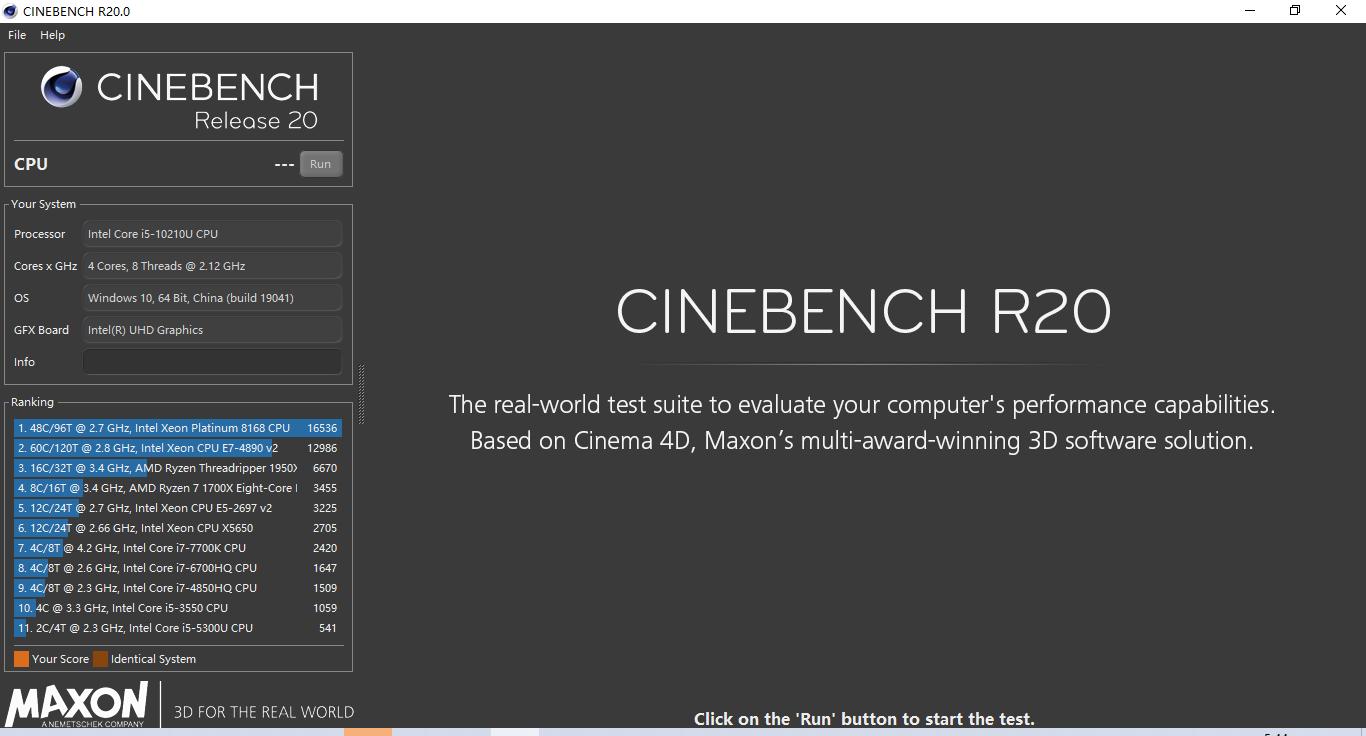Click the Cinebench sphere logo

[x=61, y=88]
